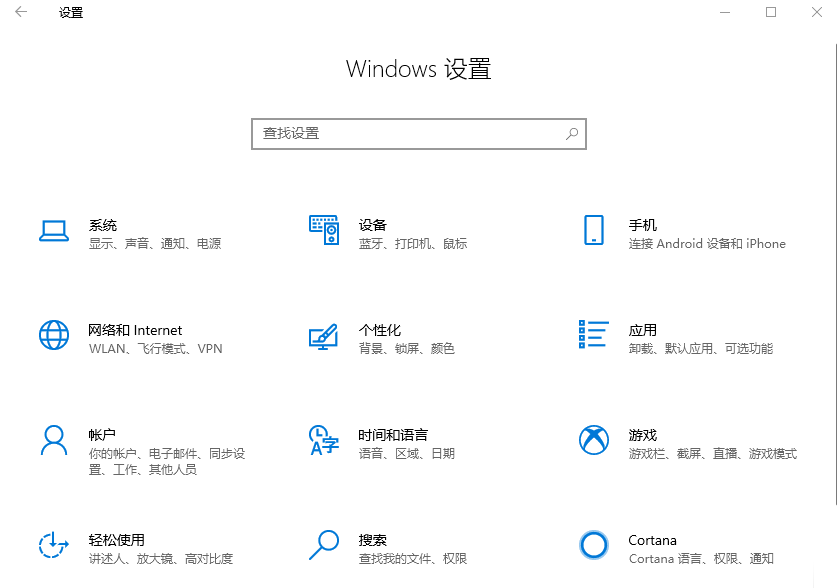Click the search magnifier in 查找设置 box
Screen dimensions: 837x588
click(x=572, y=133)
